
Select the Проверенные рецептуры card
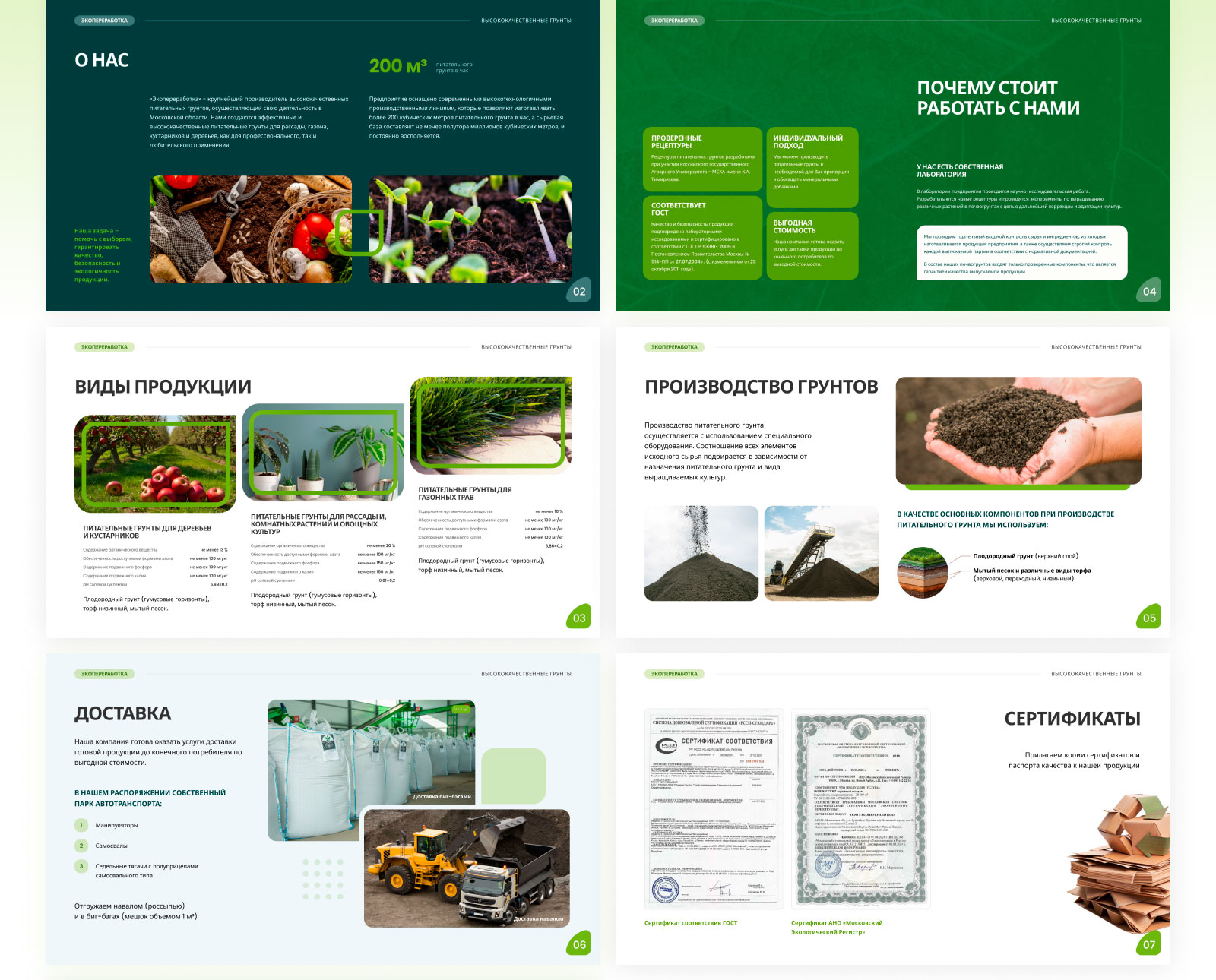pyautogui.click(x=702, y=160)
